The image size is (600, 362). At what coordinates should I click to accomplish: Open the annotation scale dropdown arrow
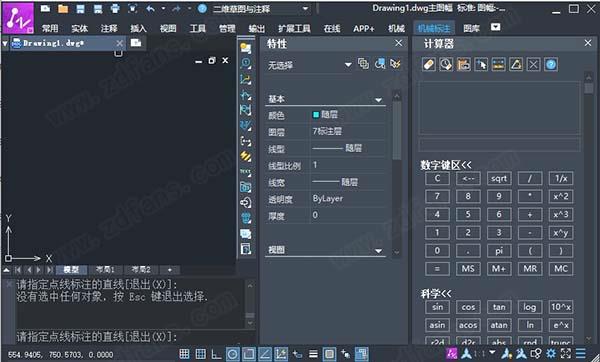pos(492,352)
